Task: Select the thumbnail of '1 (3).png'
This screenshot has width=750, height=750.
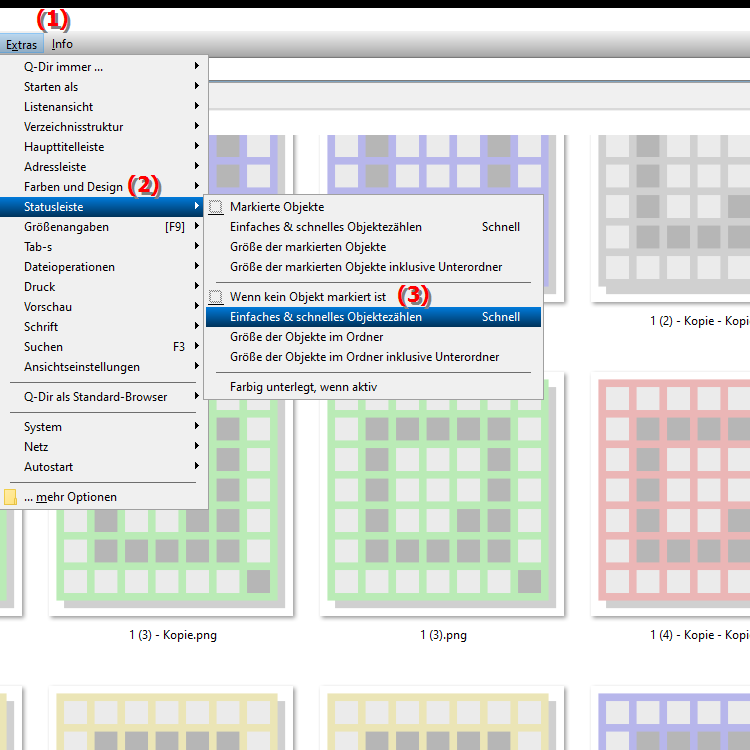Action: (442, 507)
